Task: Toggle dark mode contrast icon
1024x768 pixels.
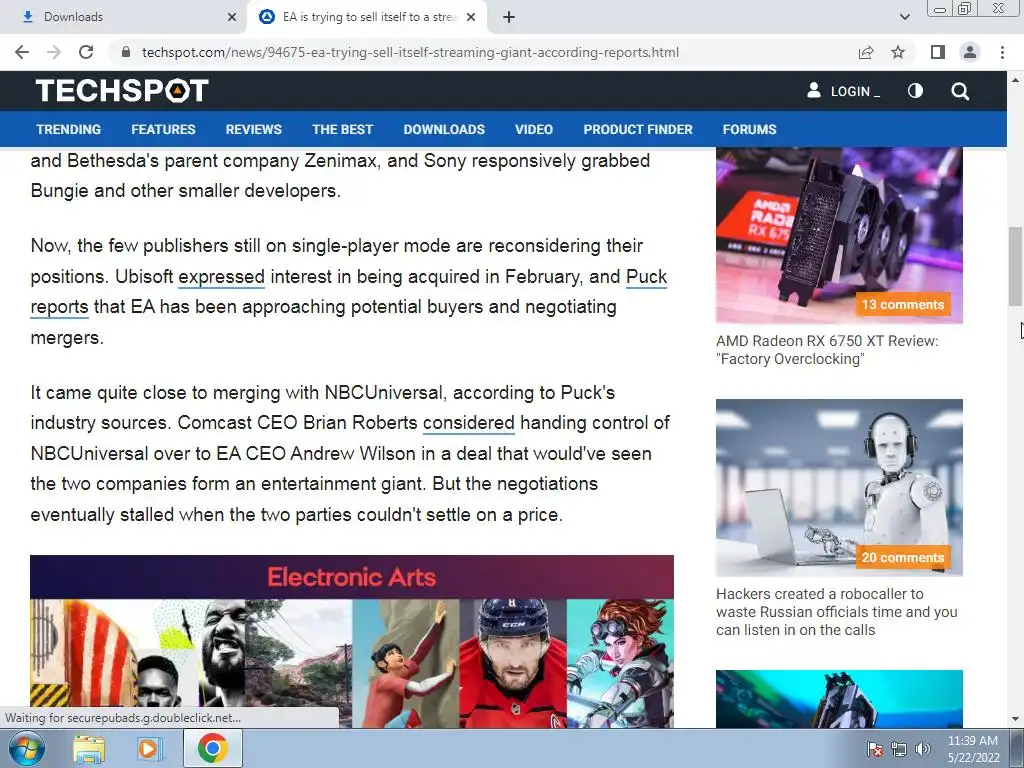Action: 915,91
